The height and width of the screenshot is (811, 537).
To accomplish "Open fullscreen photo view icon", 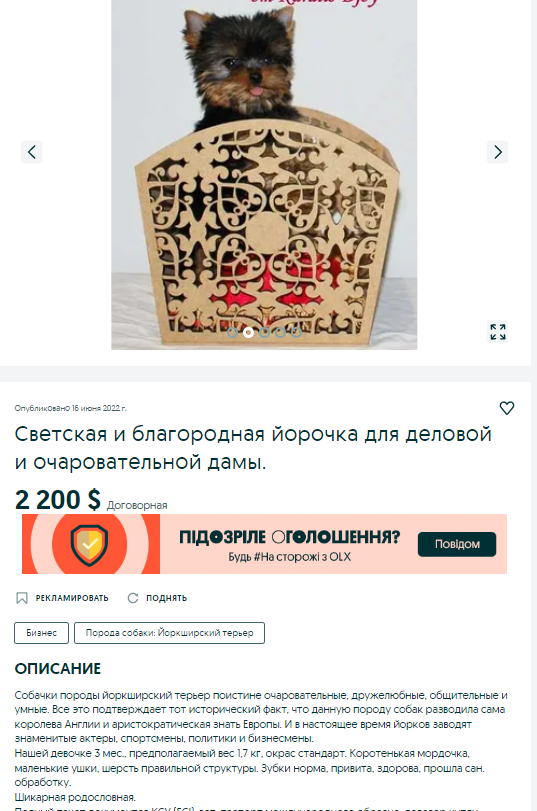I will [498, 332].
